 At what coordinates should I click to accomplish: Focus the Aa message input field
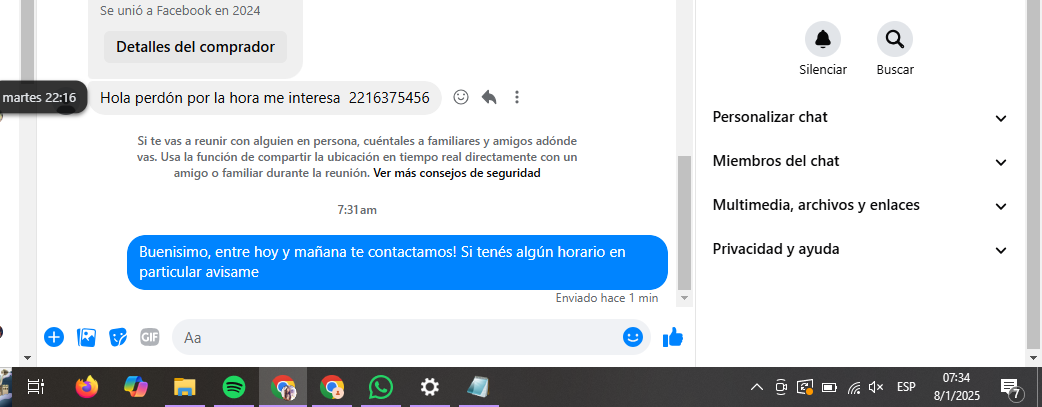(399, 337)
